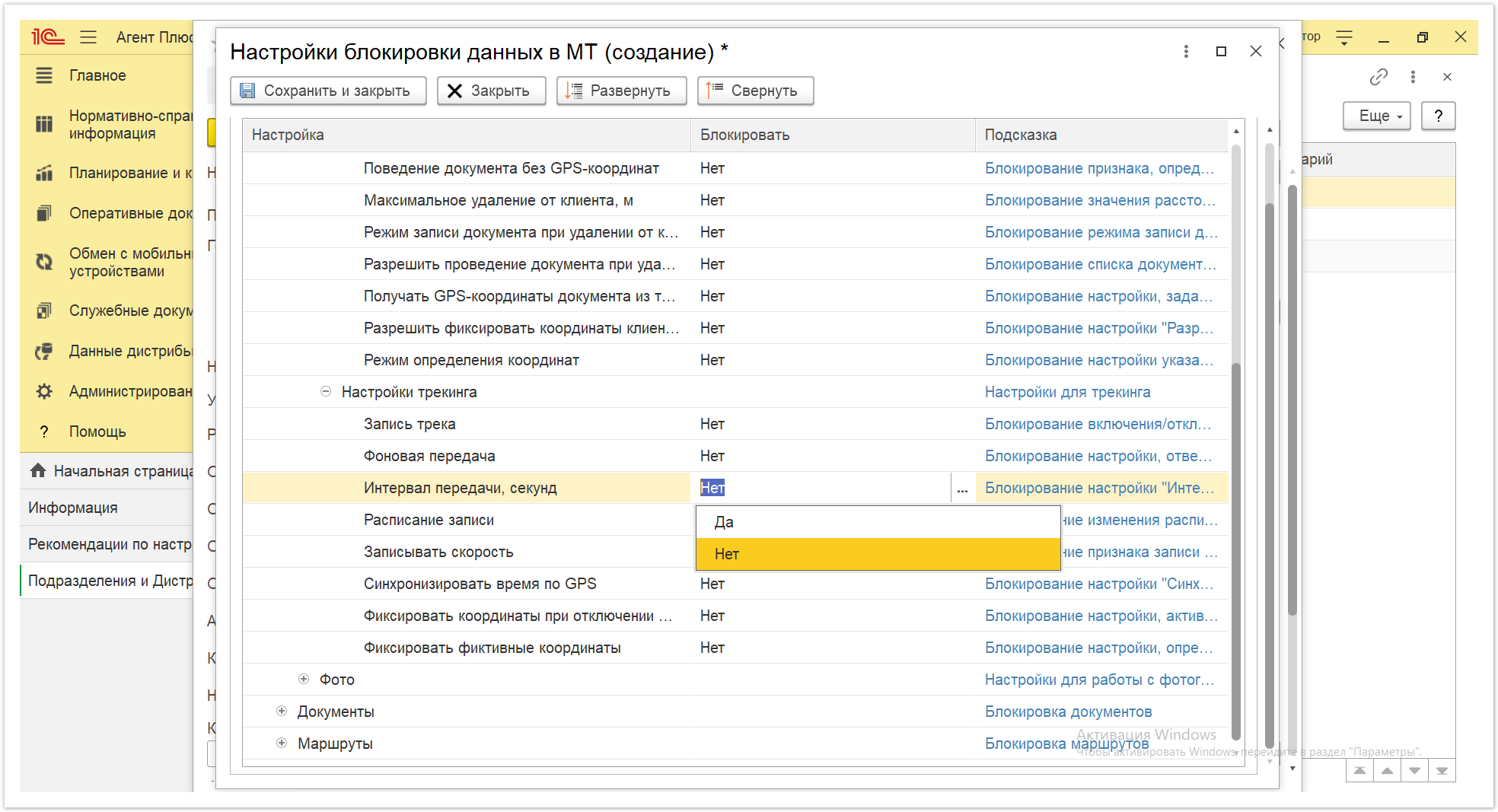Click the filter settings icon in title bar
The height and width of the screenshot is (812, 1498).
(x=1344, y=37)
